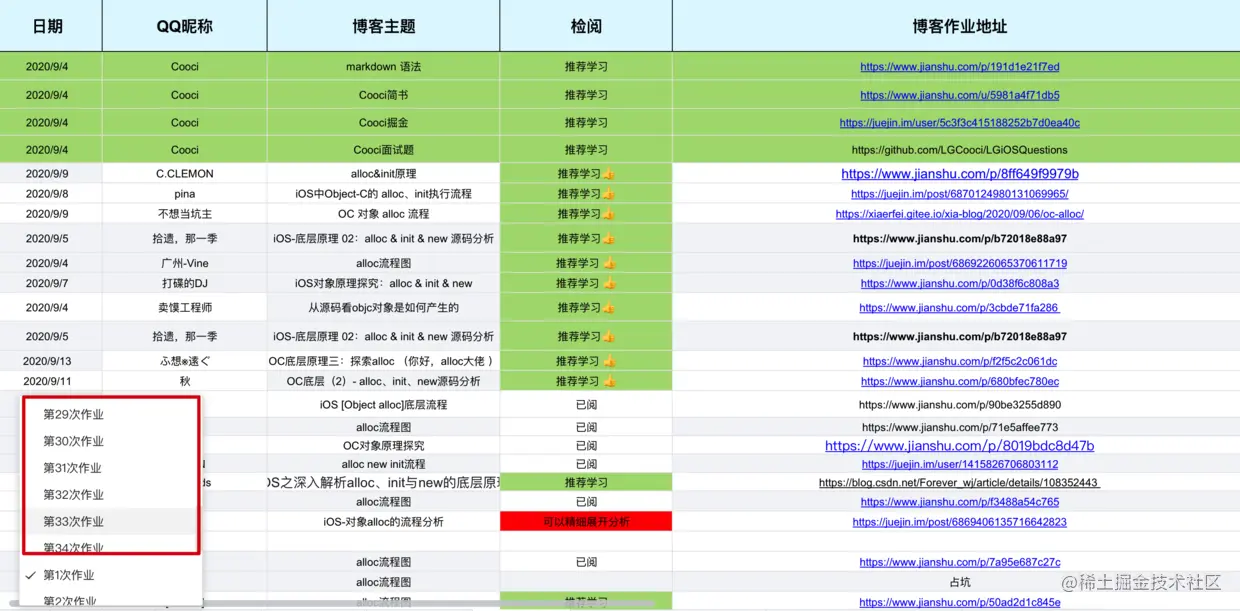Select 'iOS-对象alloc的流程分析' topic cell
Image resolution: width=1240 pixels, height=611 pixels.
(384, 522)
